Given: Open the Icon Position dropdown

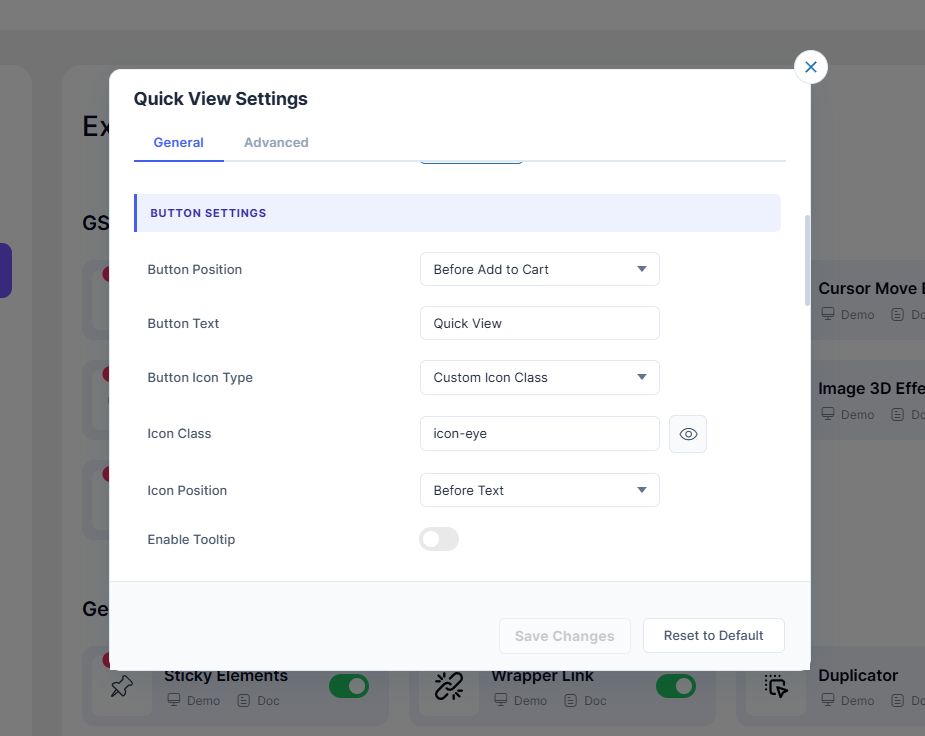Looking at the screenshot, I should (539, 490).
